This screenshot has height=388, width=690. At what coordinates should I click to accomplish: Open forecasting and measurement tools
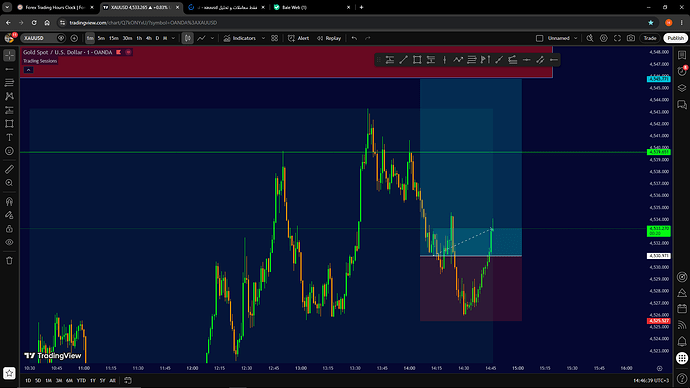pos(9,110)
